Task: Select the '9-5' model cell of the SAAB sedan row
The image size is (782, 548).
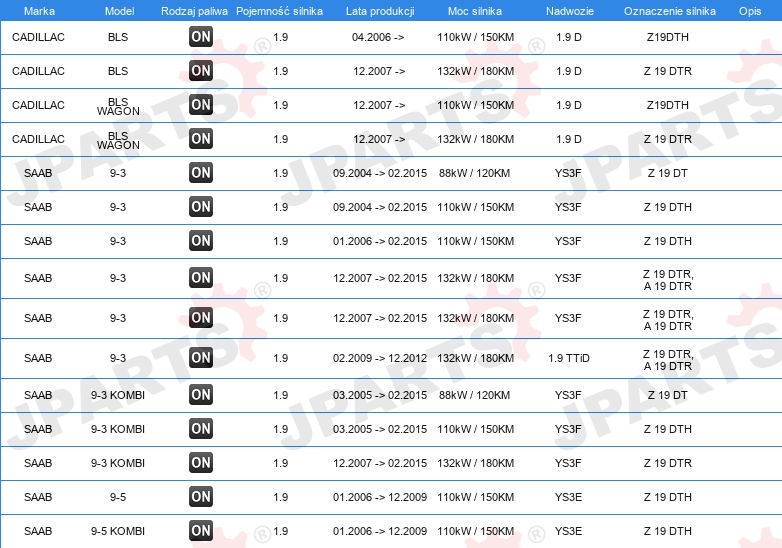Action: pos(118,497)
